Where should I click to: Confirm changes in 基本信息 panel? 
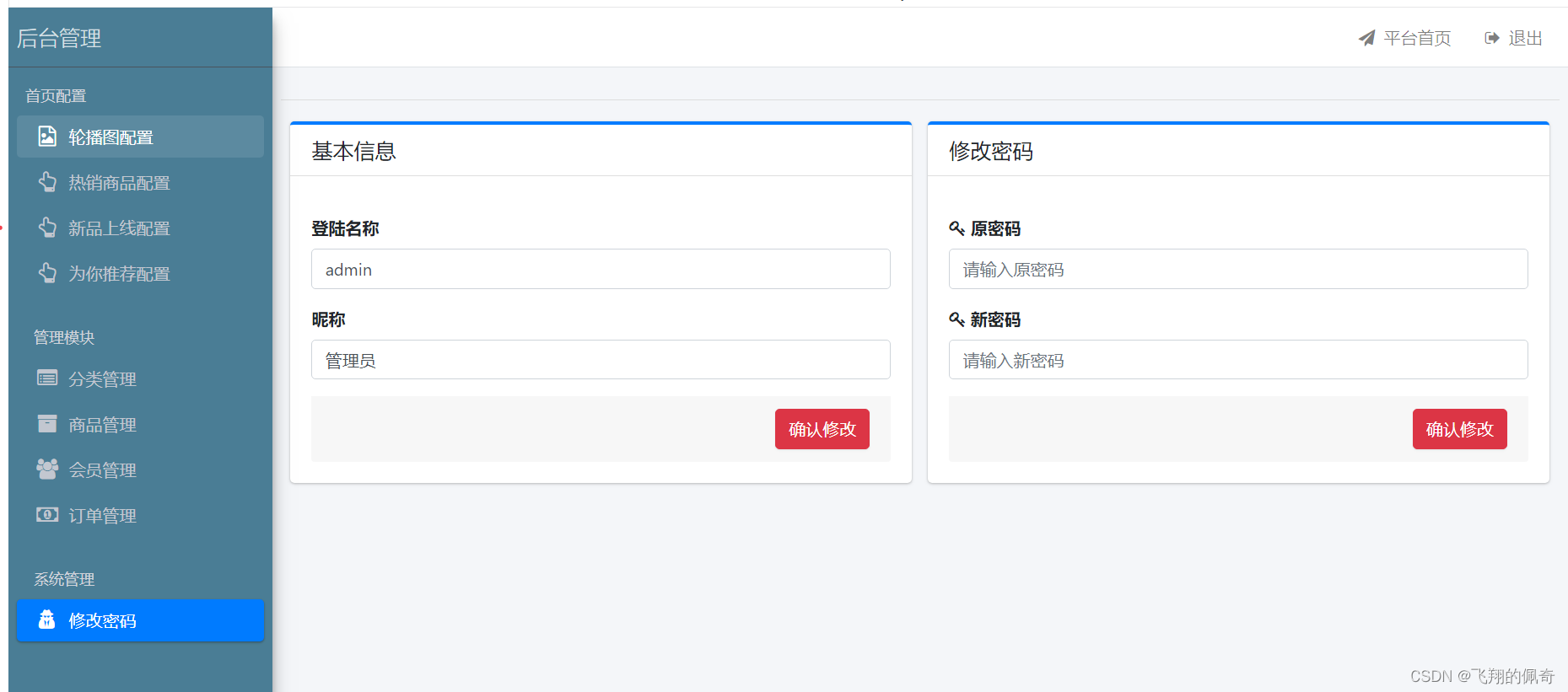pyautogui.click(x=822, y=429)
